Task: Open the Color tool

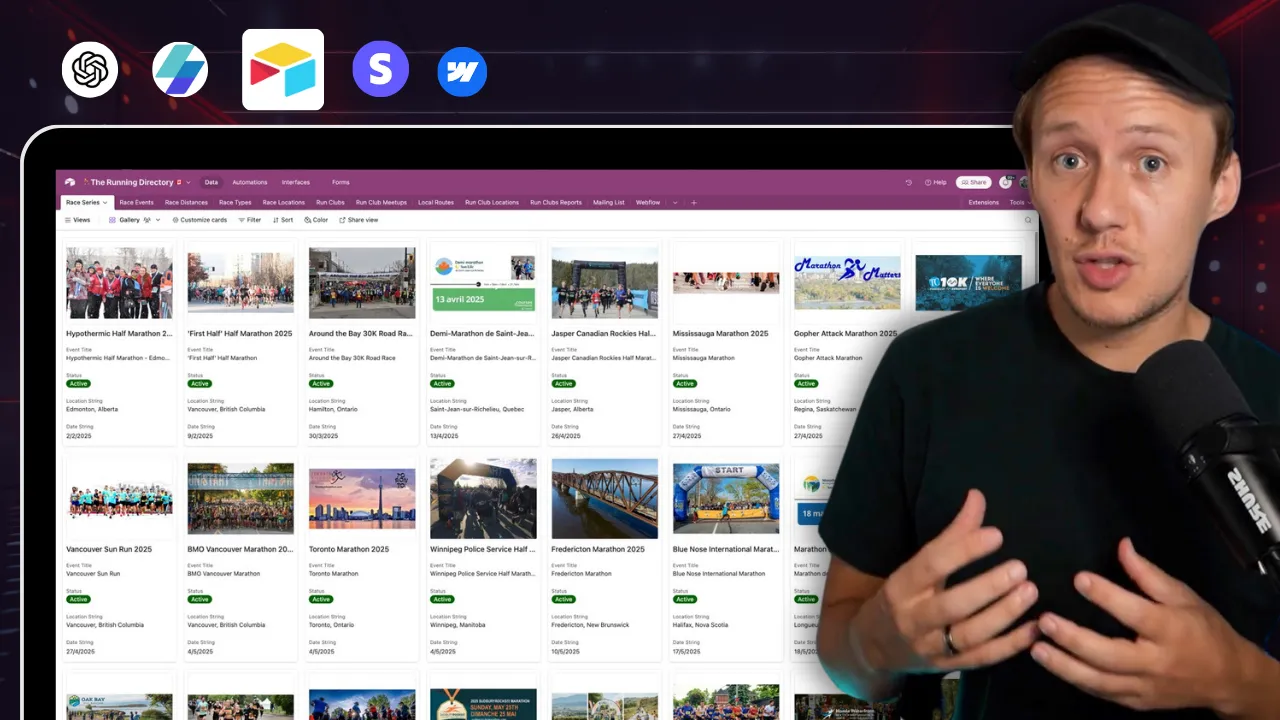Action: (316, 220)
